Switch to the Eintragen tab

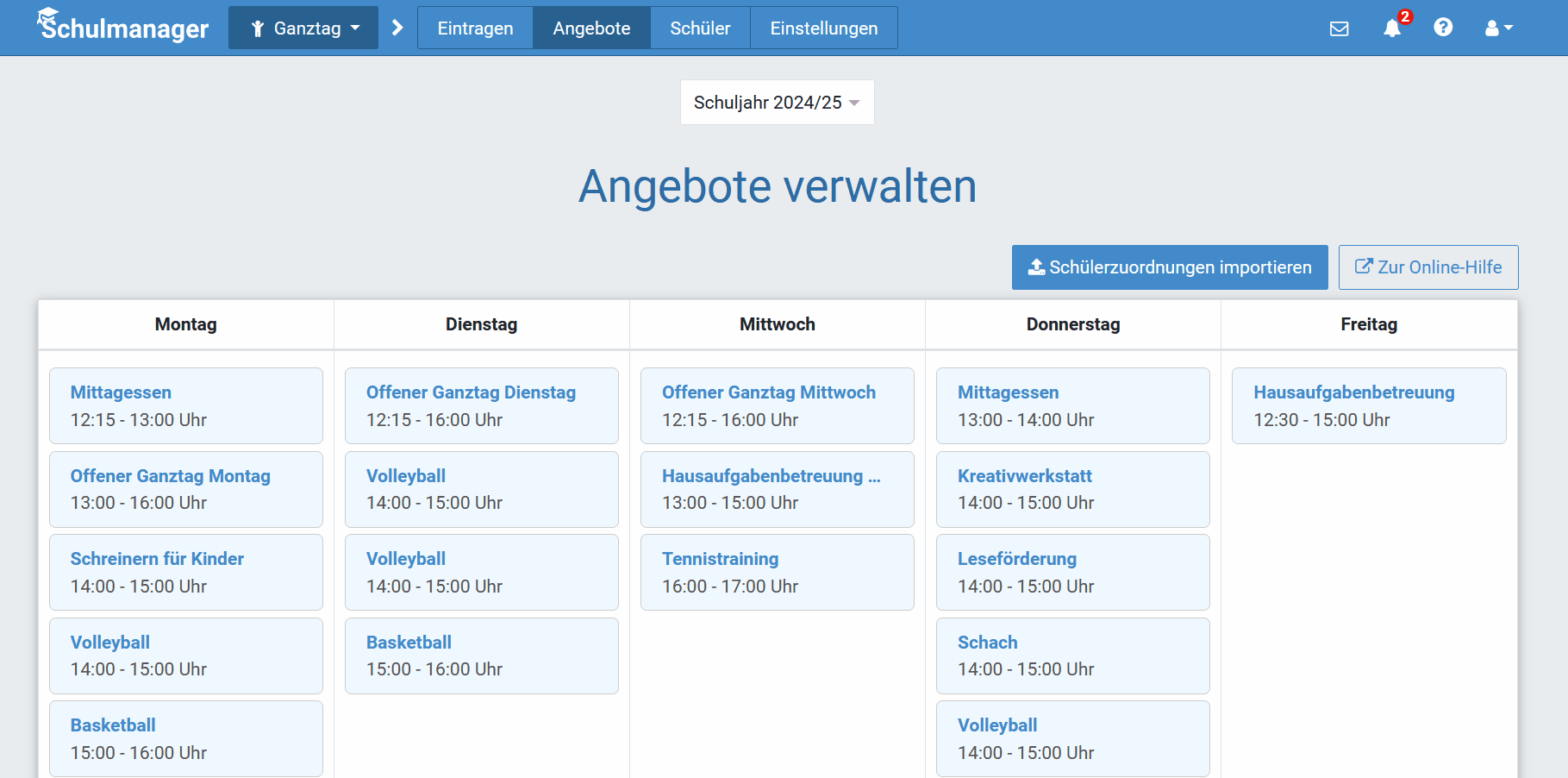click(x=474, y=28)
